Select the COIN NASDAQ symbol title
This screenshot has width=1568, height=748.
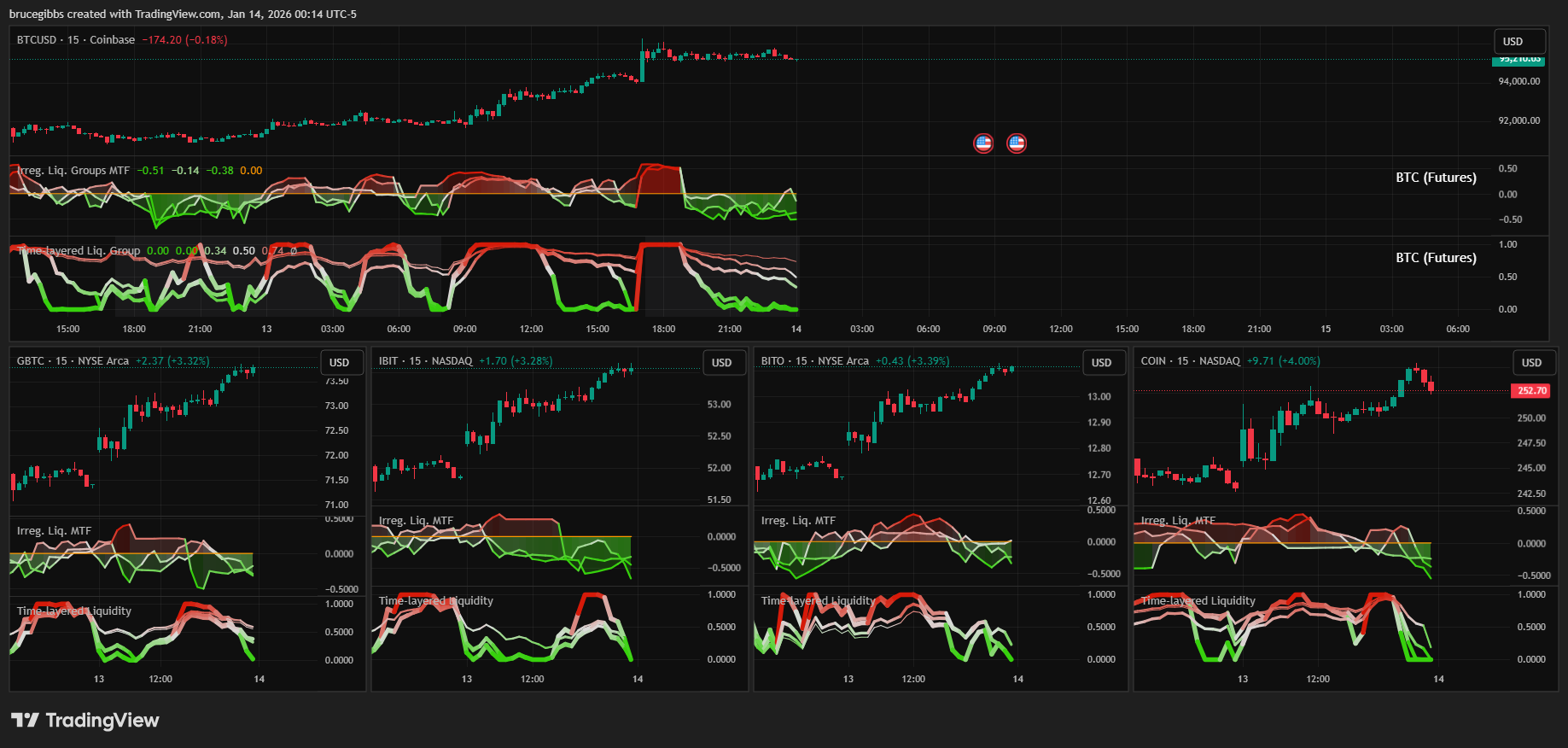[x=1190, y=361]
